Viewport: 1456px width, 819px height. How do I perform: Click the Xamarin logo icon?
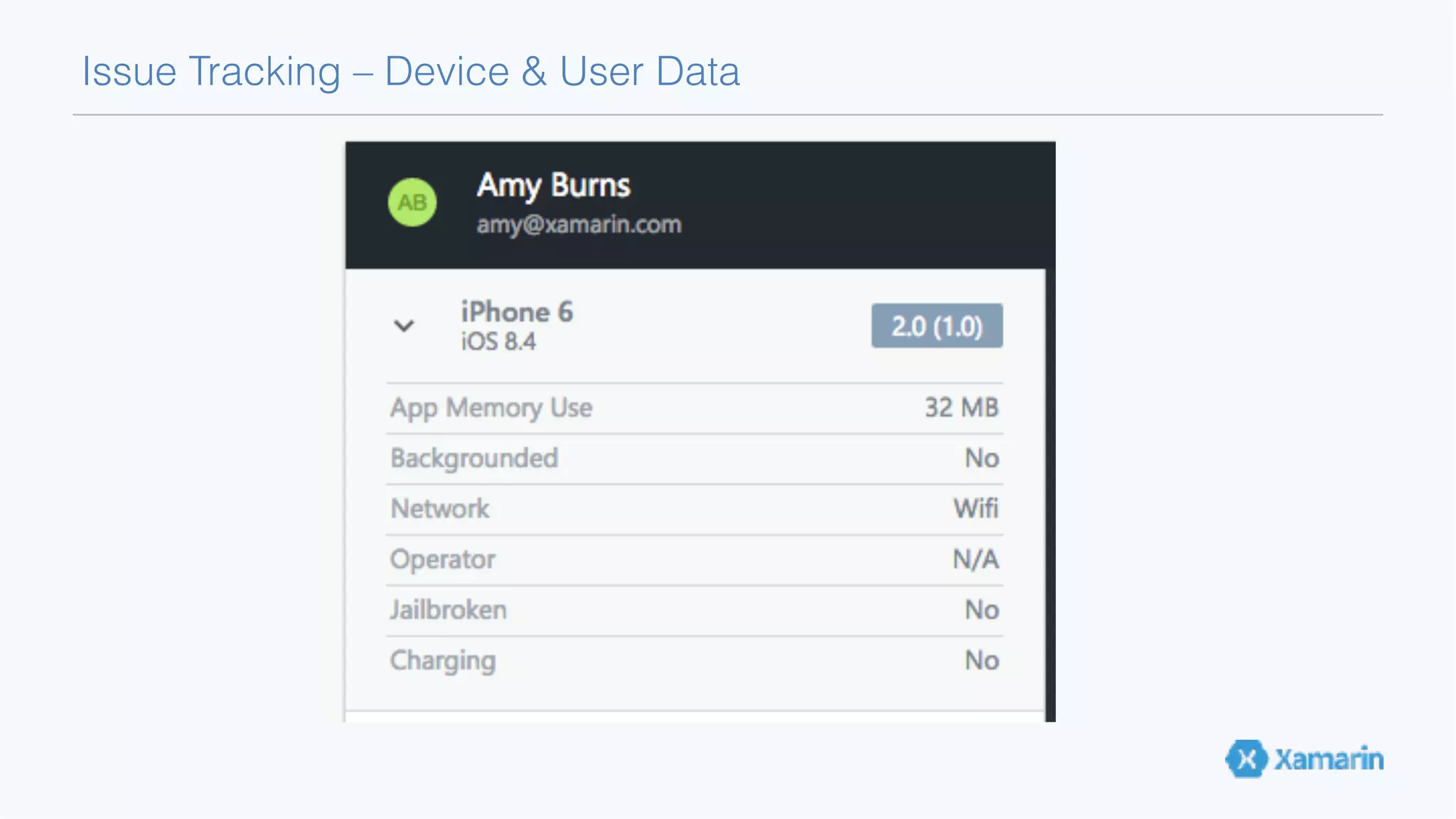1246,759
